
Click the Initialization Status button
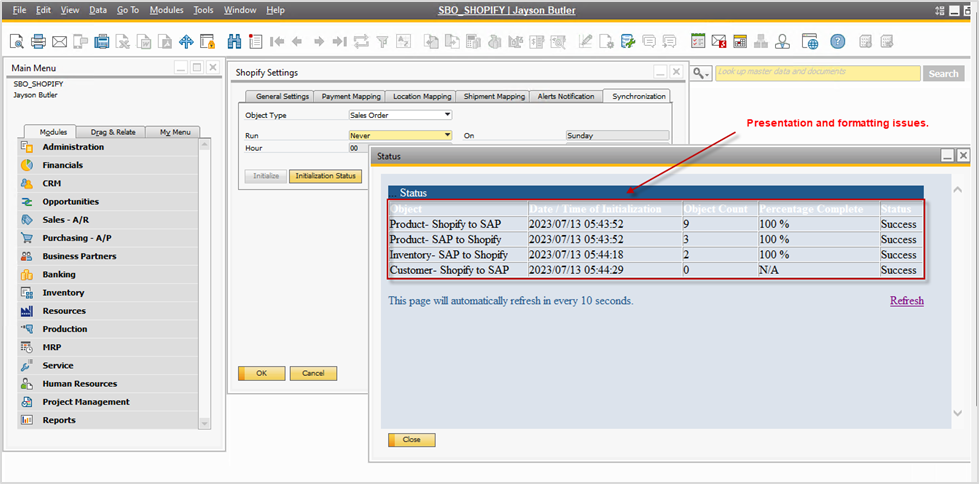click(x=324, y=176)
